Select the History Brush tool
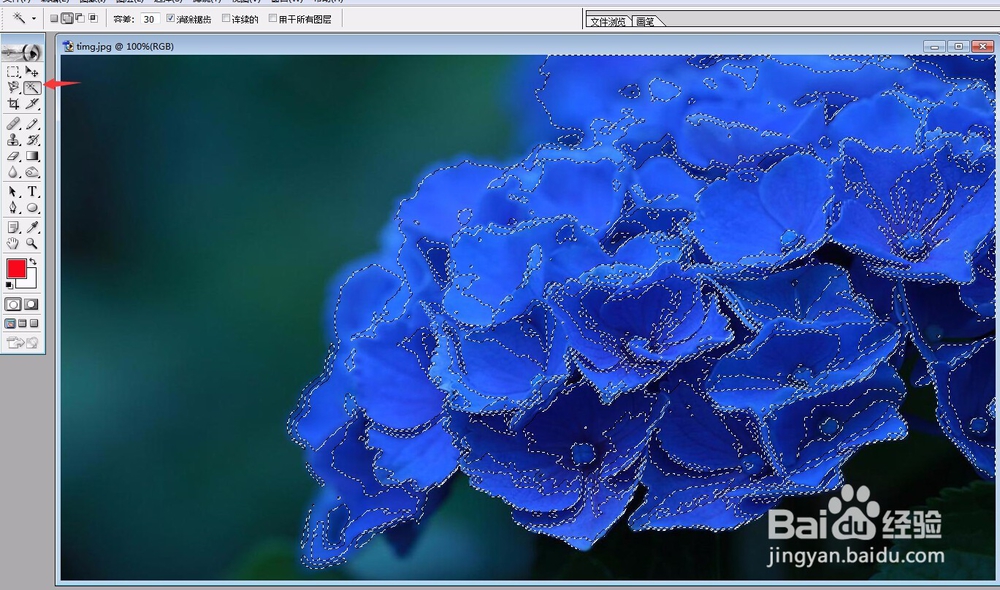The width and height of the screenshot is (1000, 590). pyautogui.click(x=32, y=140)
